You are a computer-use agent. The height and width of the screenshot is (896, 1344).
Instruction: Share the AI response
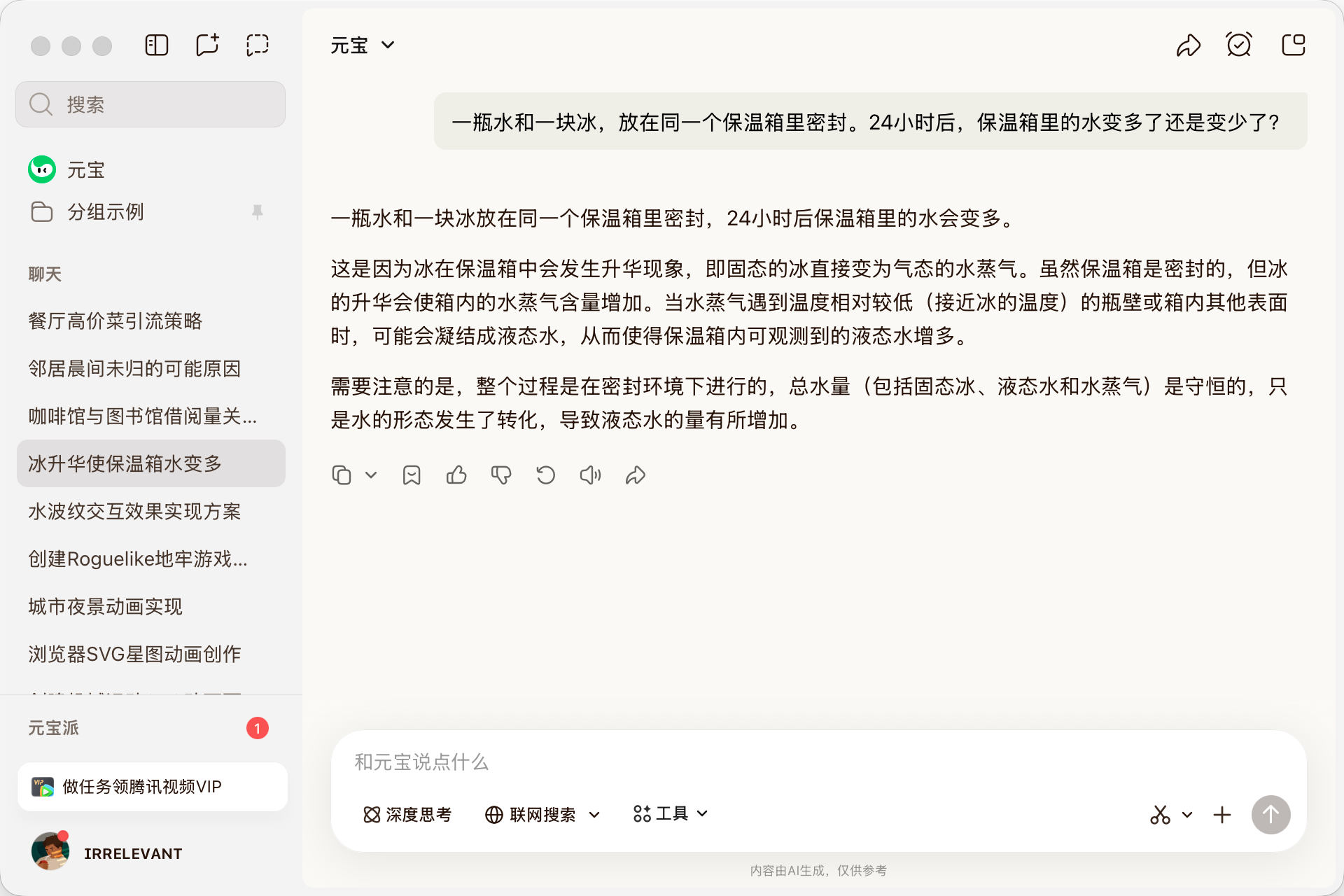(x=635, y=475)
